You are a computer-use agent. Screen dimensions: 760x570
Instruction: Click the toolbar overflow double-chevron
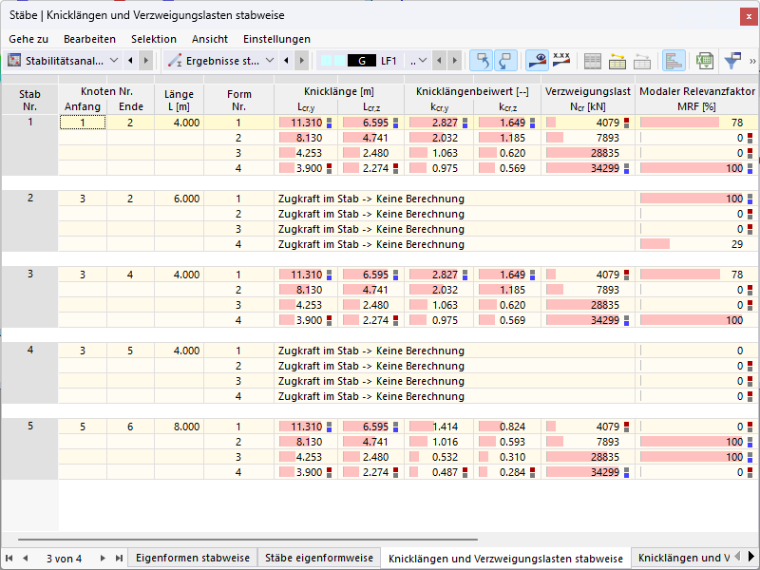coord(752,61)
